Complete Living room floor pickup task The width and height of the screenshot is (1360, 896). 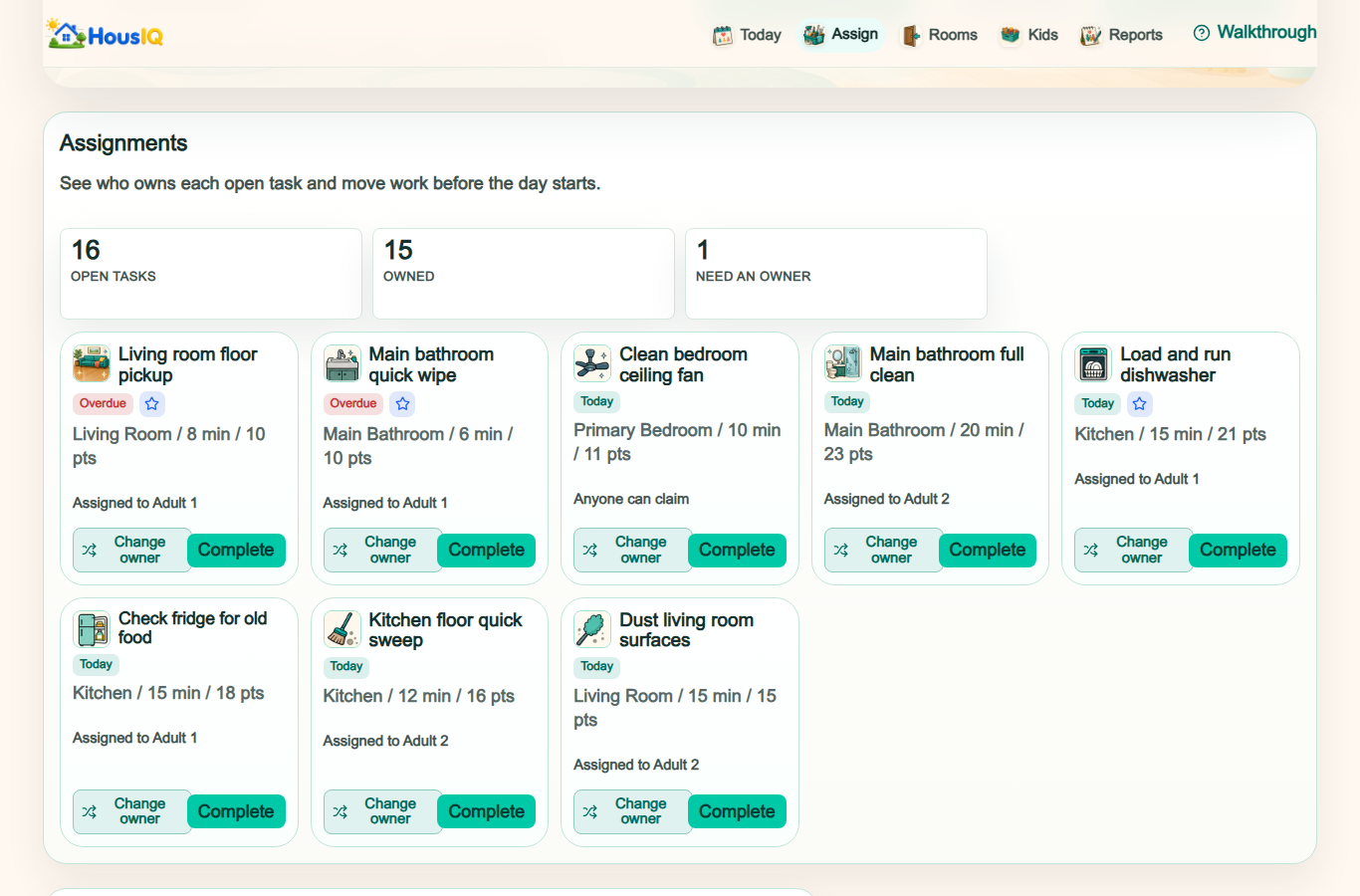236,550
